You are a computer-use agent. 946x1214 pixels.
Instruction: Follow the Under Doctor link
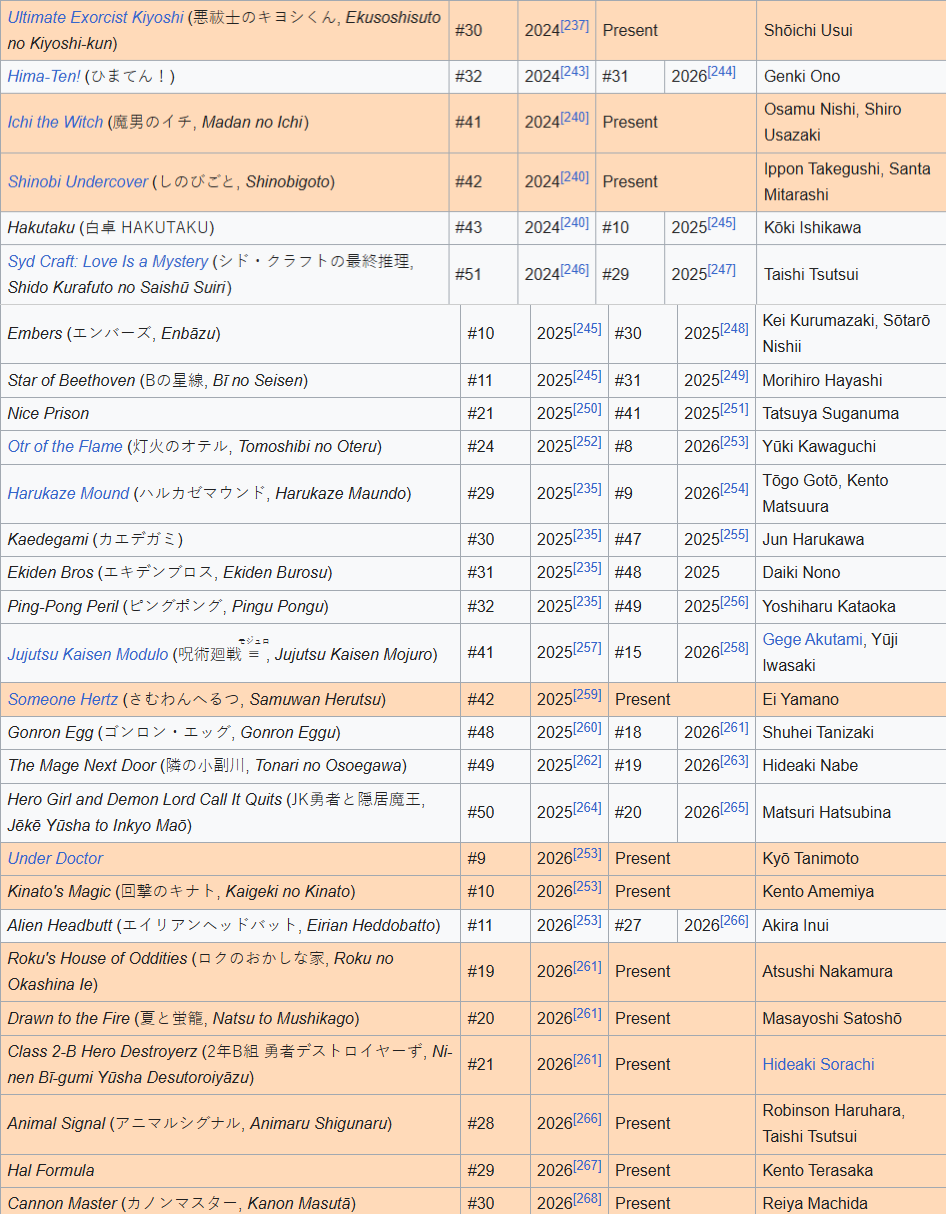(x=55, y=858)
